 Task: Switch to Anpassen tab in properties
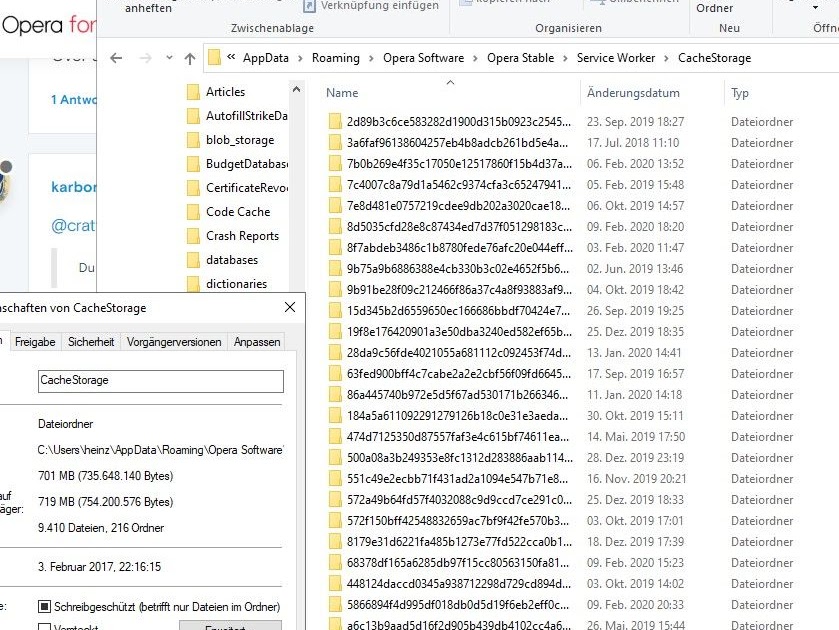pos(257,342)
